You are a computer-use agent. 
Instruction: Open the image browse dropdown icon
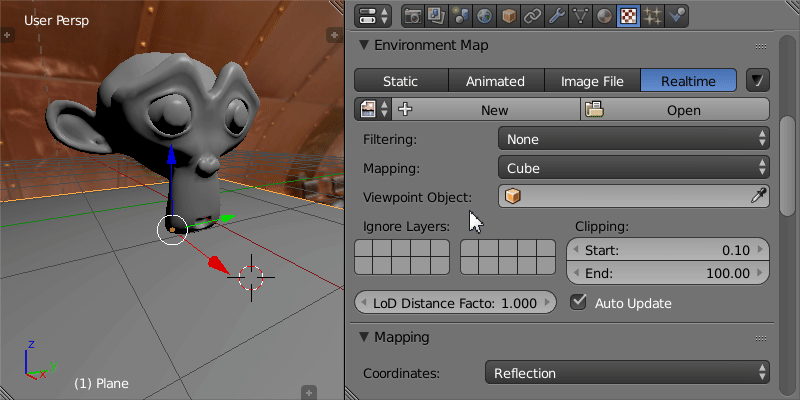373,109
